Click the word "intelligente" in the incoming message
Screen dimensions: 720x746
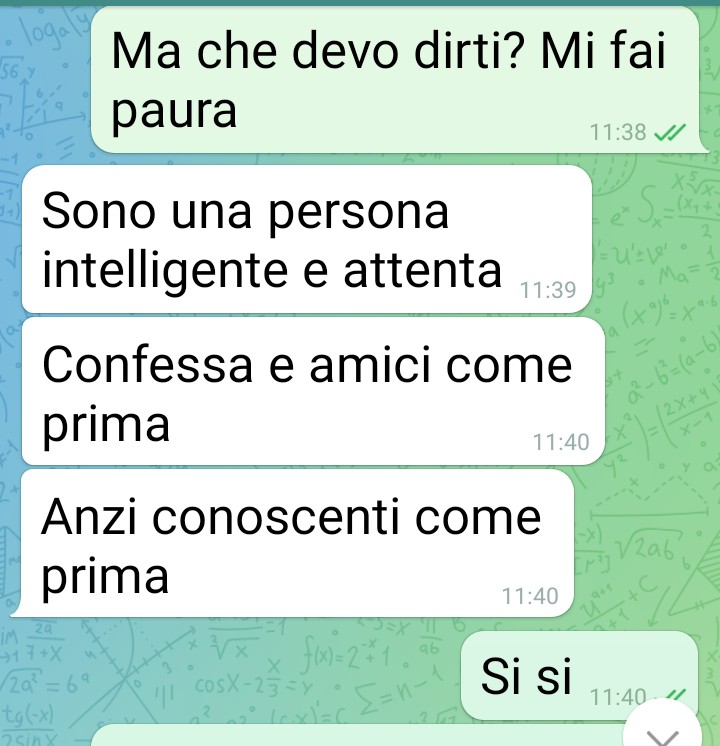[x=165, y=271]
